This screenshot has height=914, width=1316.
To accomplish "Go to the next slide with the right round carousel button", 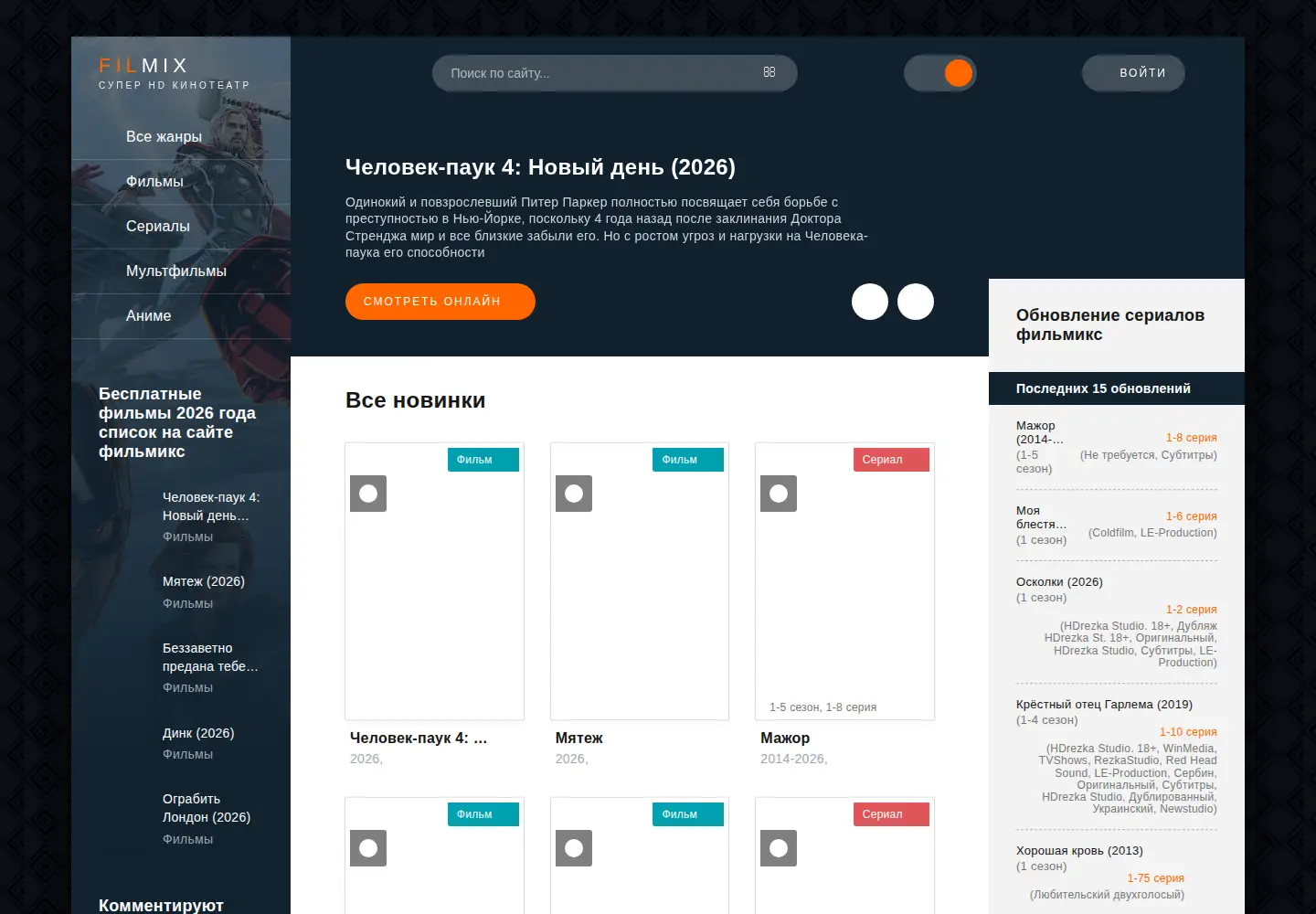I will pyautogui.click(x=916, y=302).
